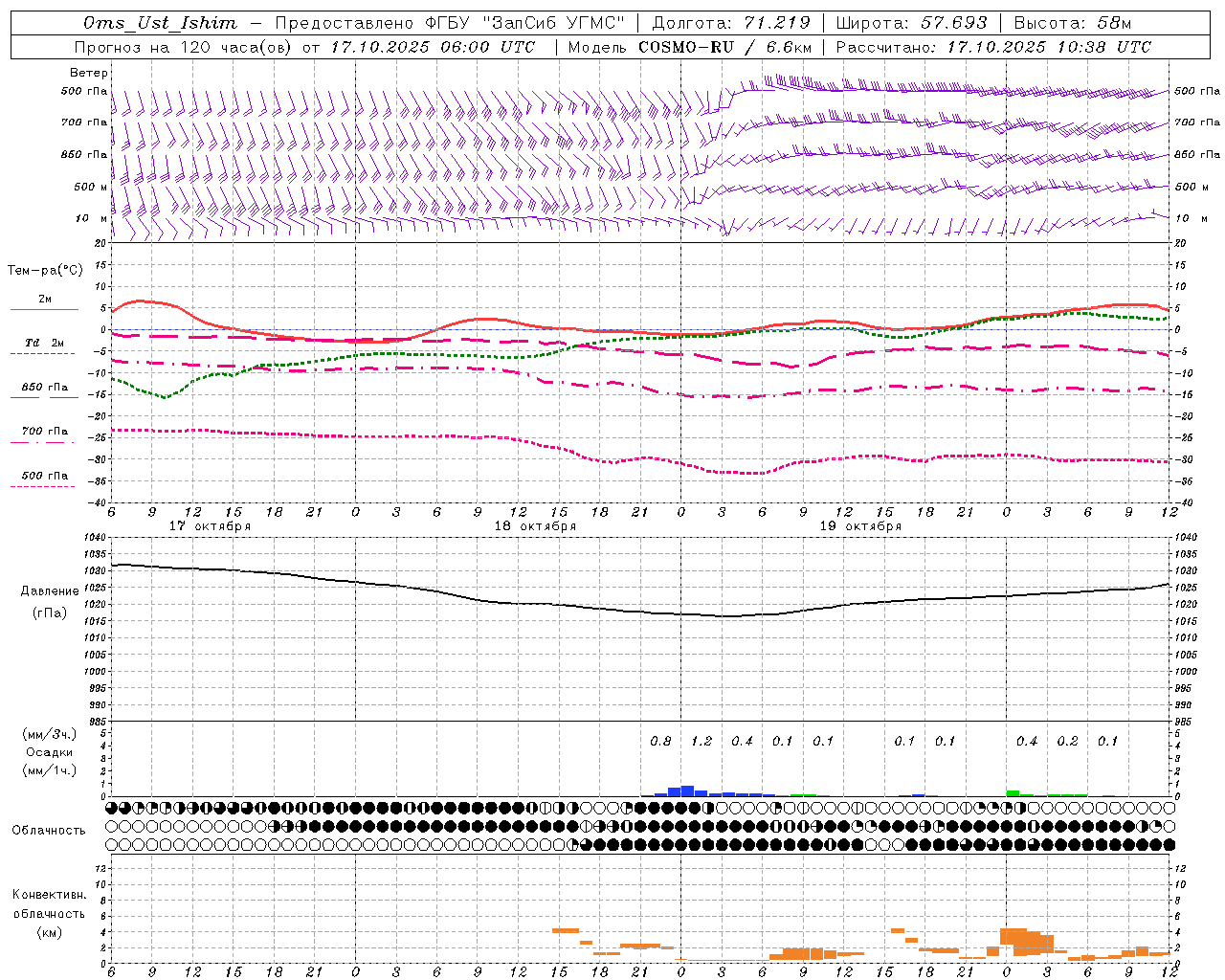Screen dimensions: 1225x980
Task: Click the Давление panel label
Action: point(50,591)
